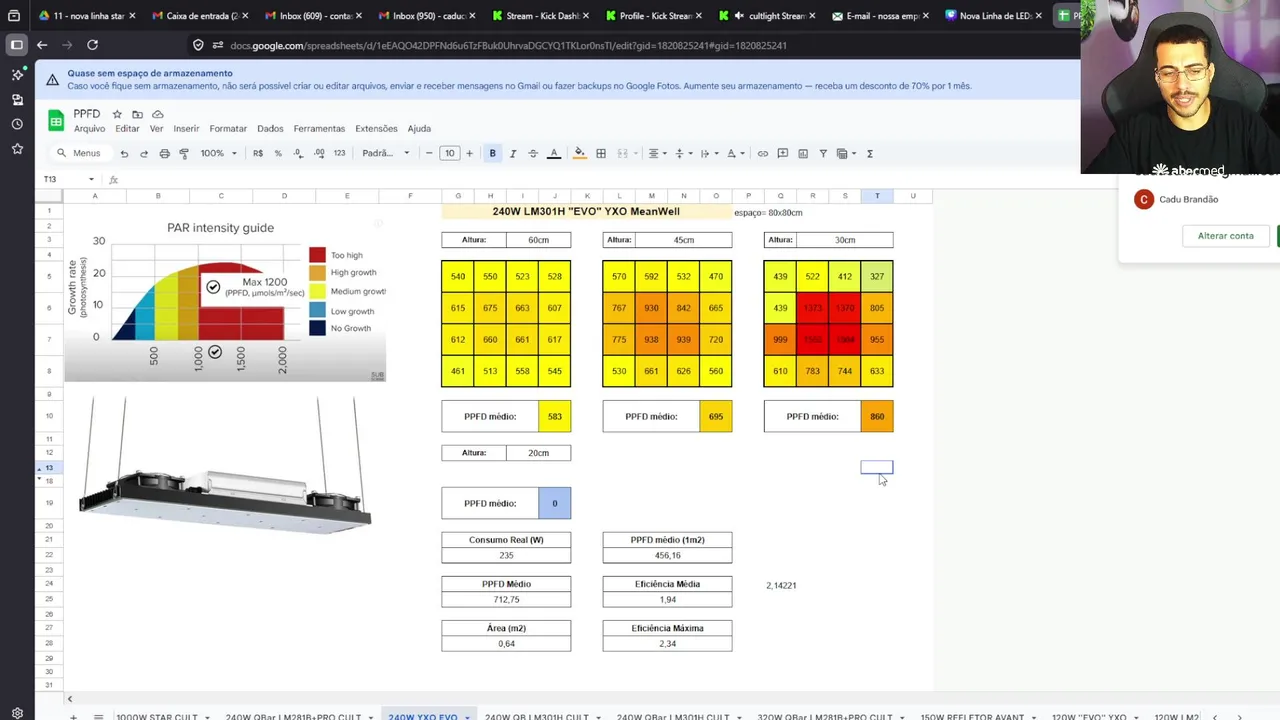Open the Extensões menu

click(376, 128)
